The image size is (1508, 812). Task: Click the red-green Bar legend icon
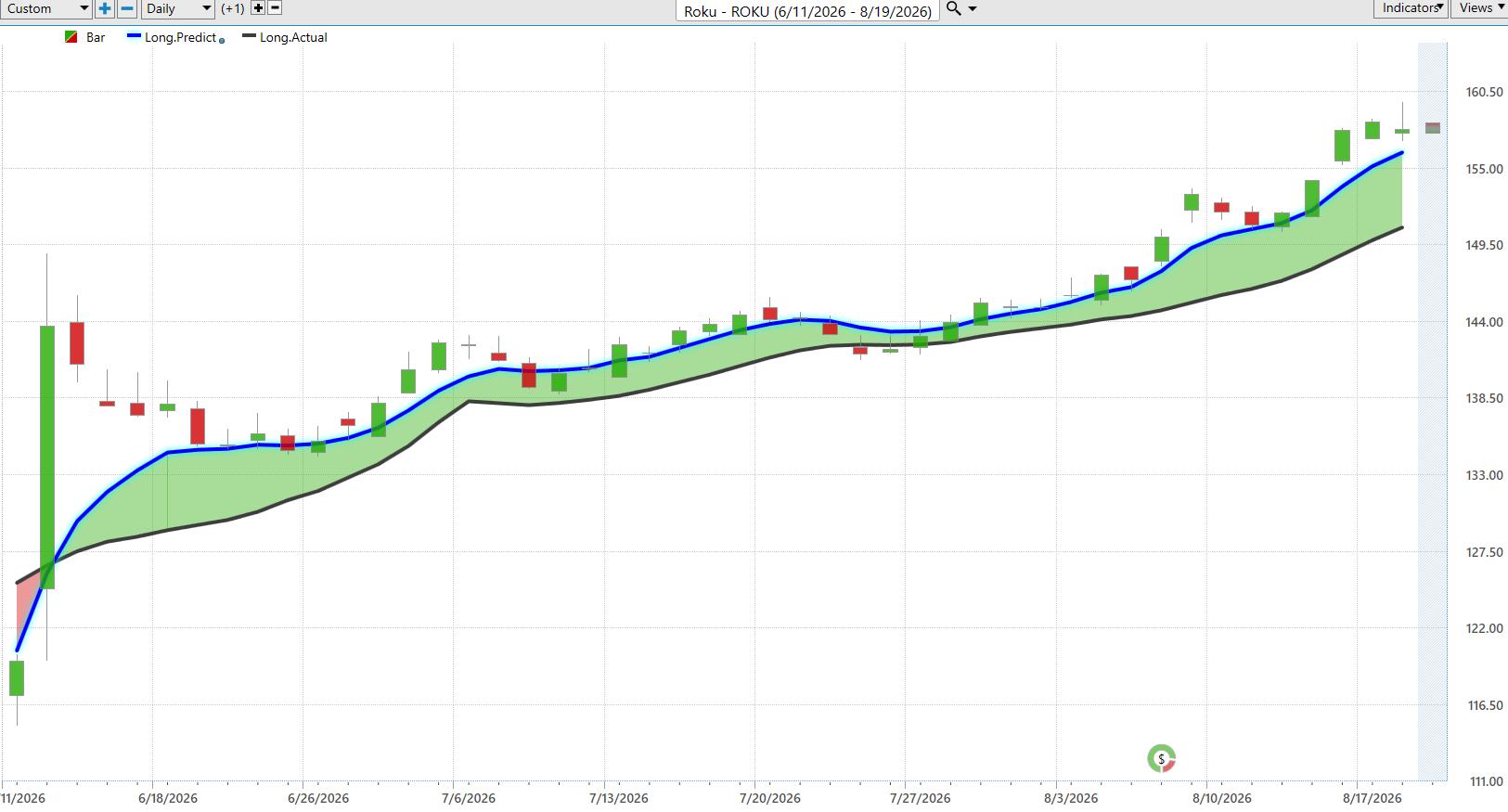pyautogui.click(x=71, y=37)
